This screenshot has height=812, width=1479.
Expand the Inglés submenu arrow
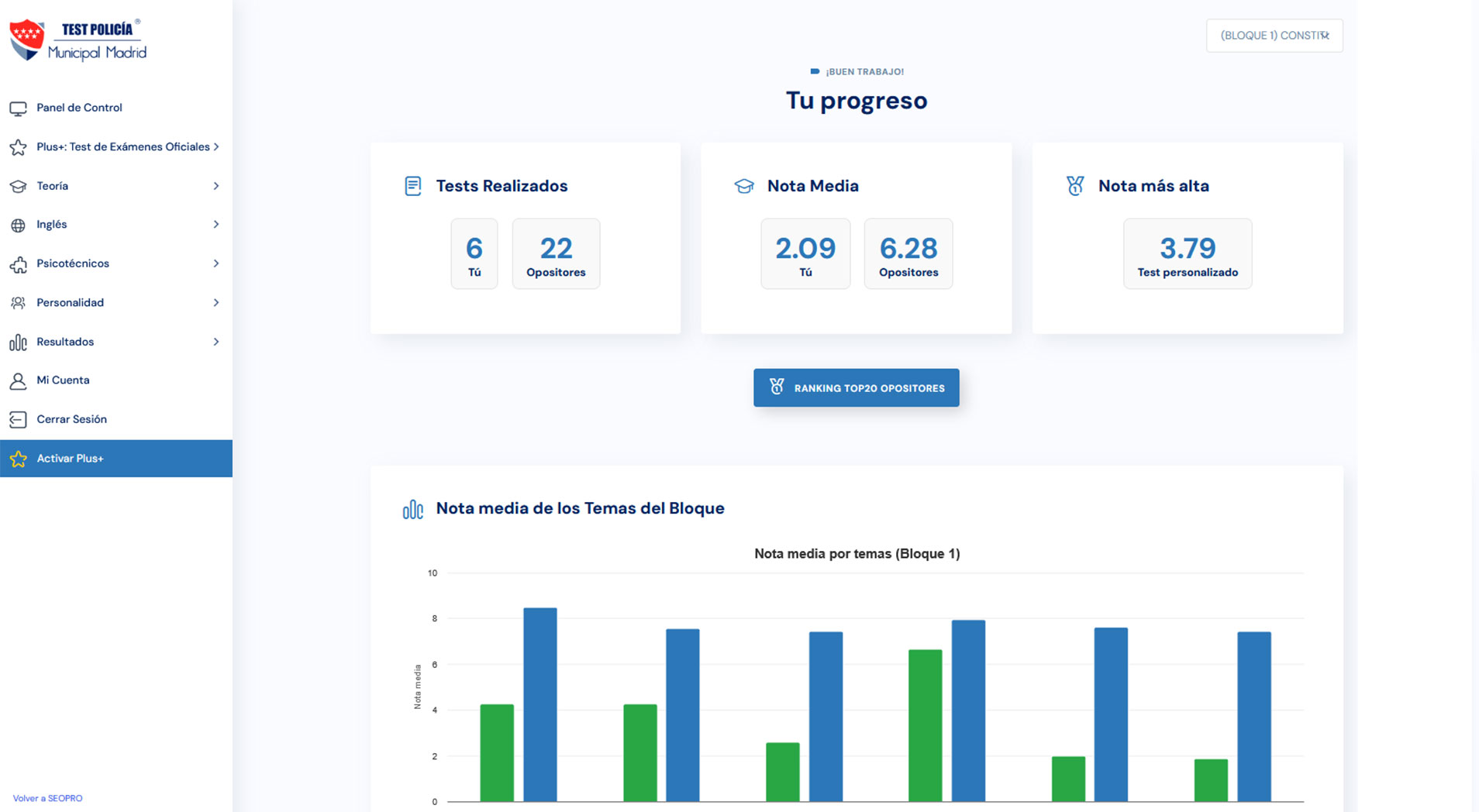coord(216,225)
